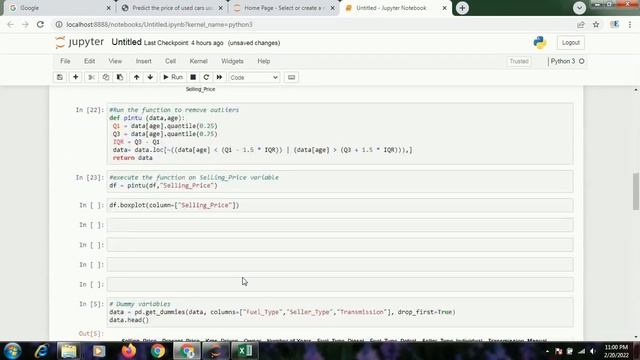The height and width of the screenshot is (360, 640).
Task: Interrupt the kernel with the stop icon
Action: point(193,77)
